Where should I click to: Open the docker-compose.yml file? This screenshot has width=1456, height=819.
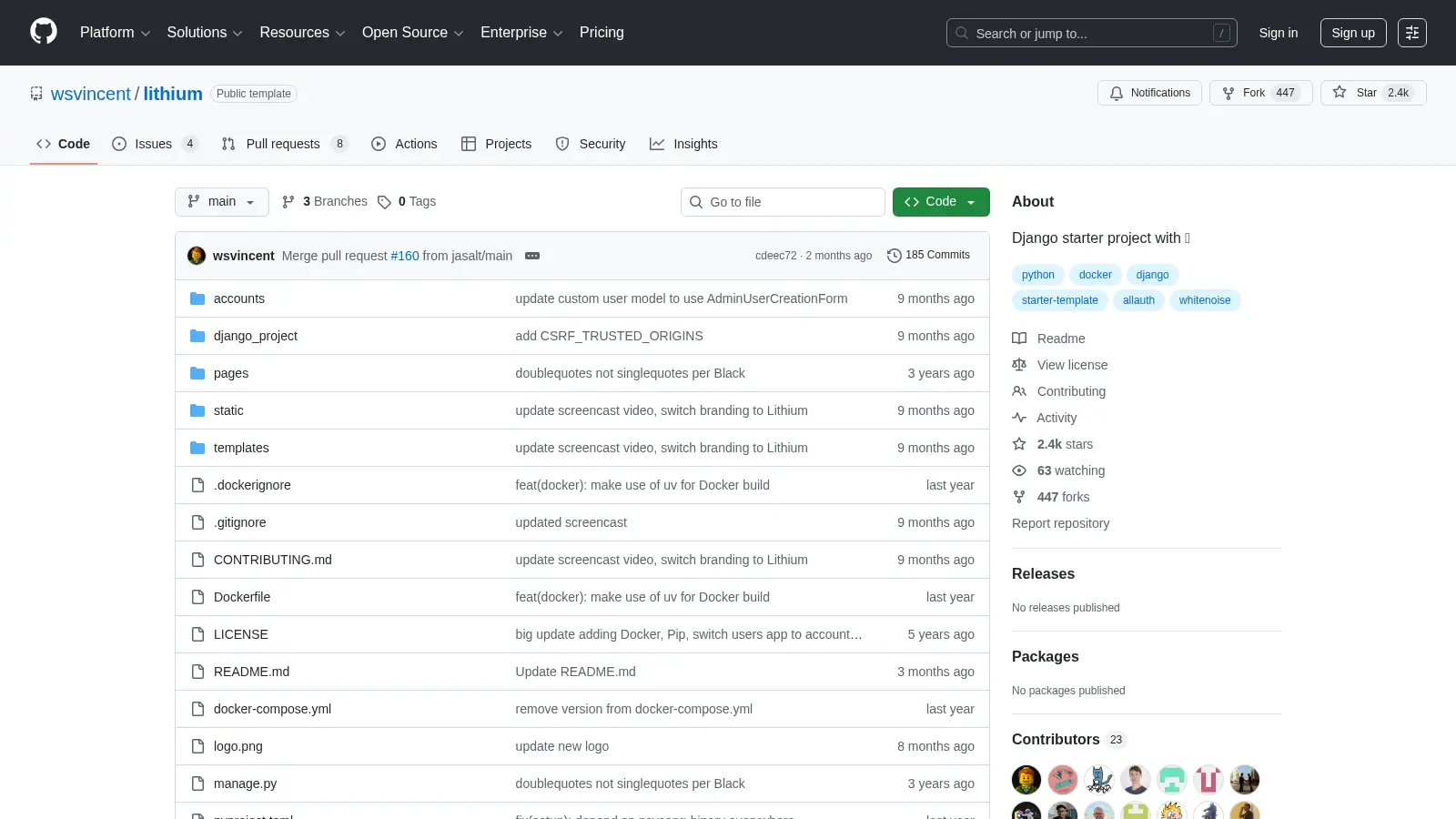272,709
